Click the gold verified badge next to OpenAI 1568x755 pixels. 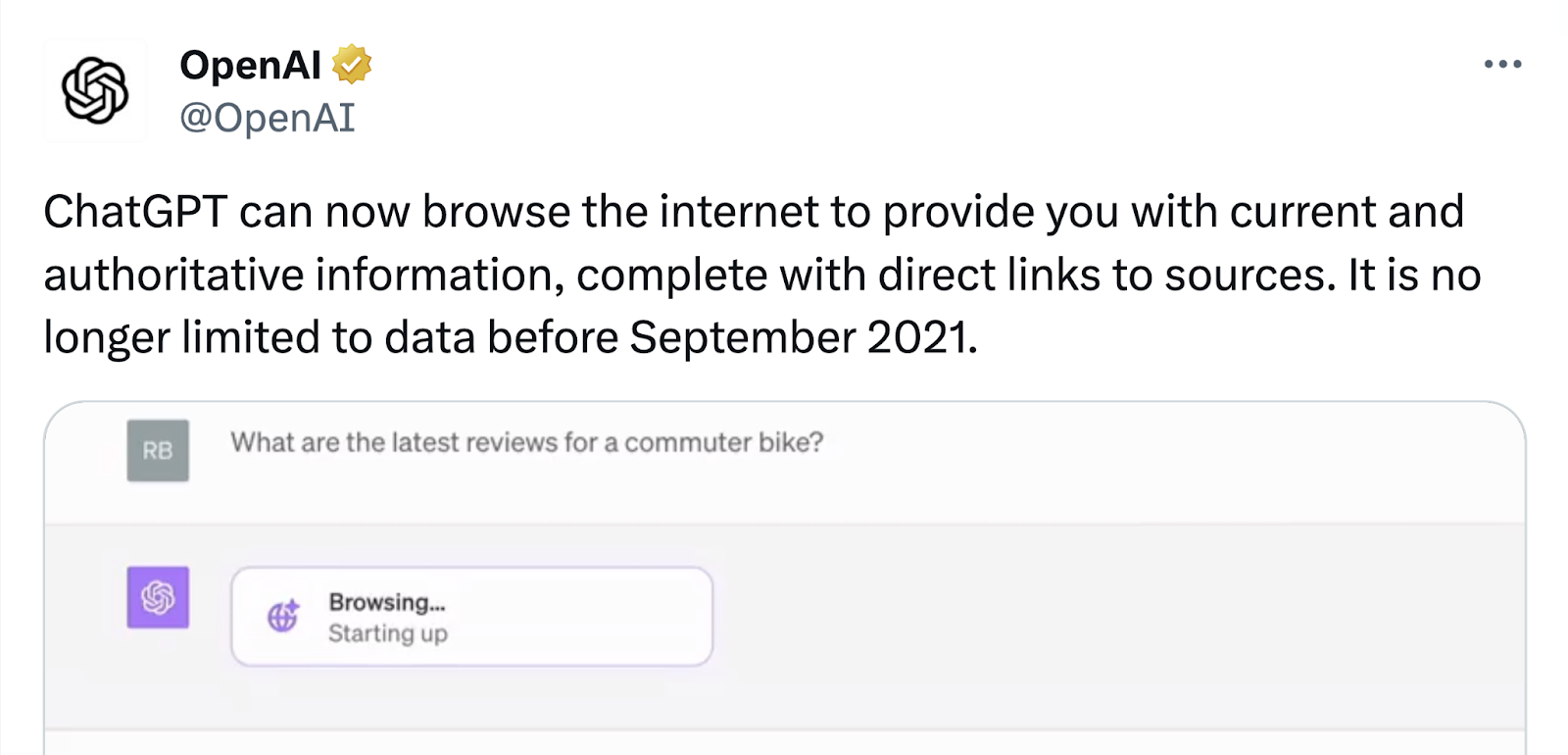(353, 64)
